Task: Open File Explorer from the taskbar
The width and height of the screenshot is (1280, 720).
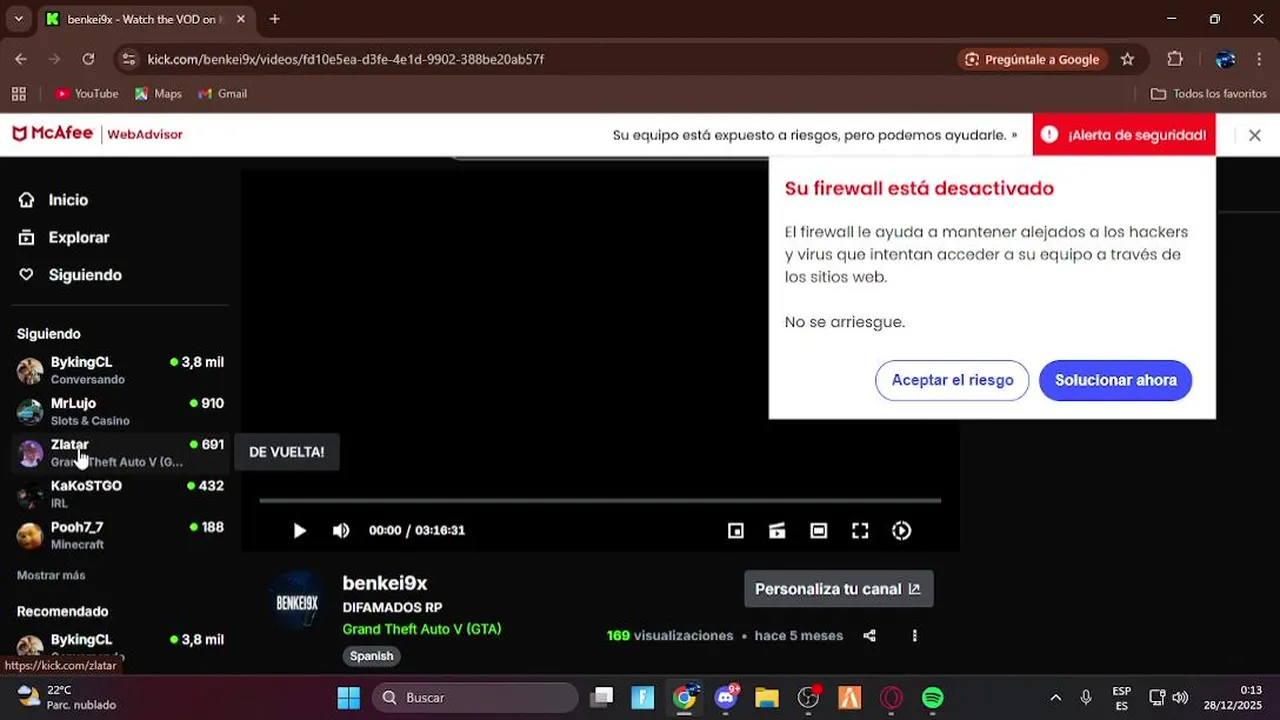Action: [x=767, y=698]
